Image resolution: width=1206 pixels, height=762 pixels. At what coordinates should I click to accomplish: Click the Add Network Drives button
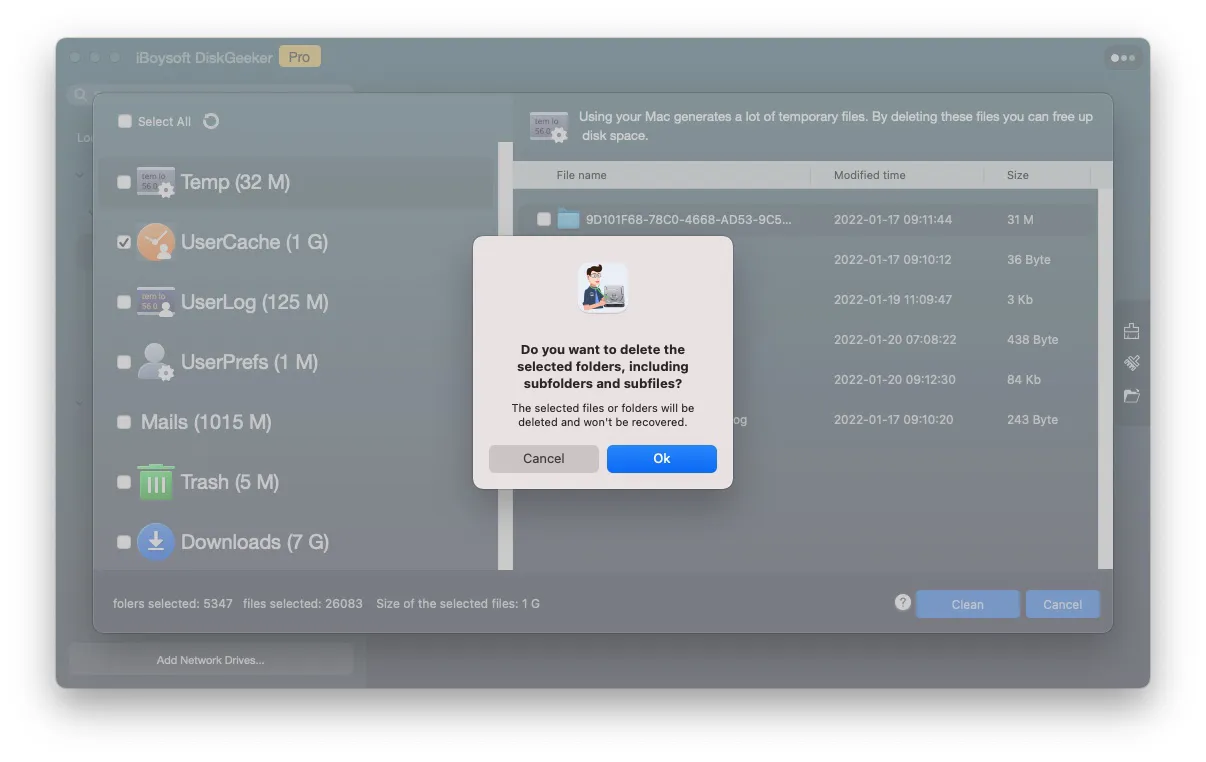click(210, 660)
